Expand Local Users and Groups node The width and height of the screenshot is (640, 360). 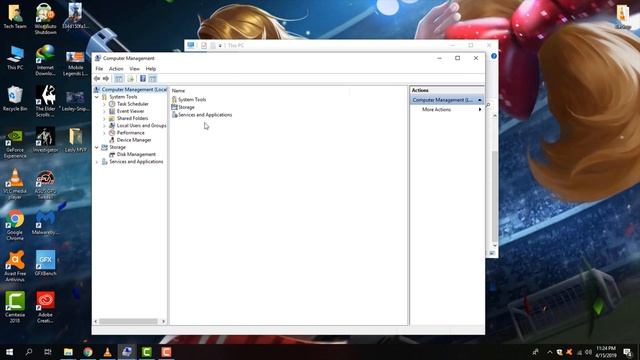pyautogui.click(x=104, y=126)
